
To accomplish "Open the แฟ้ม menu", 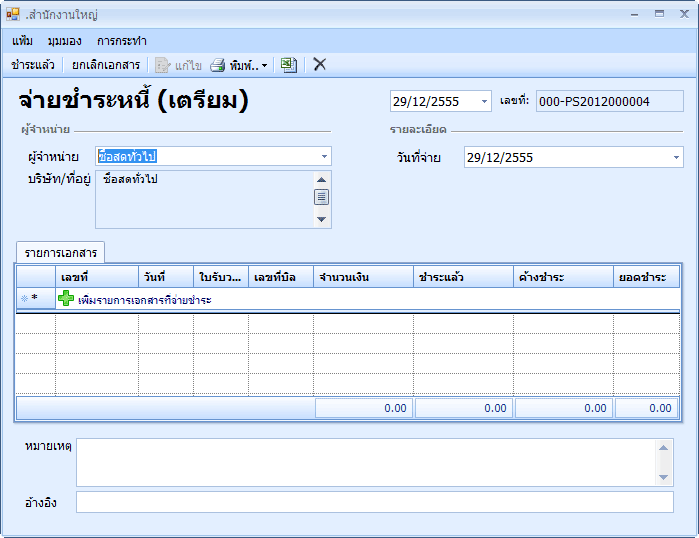I will [x=23, y=41].
